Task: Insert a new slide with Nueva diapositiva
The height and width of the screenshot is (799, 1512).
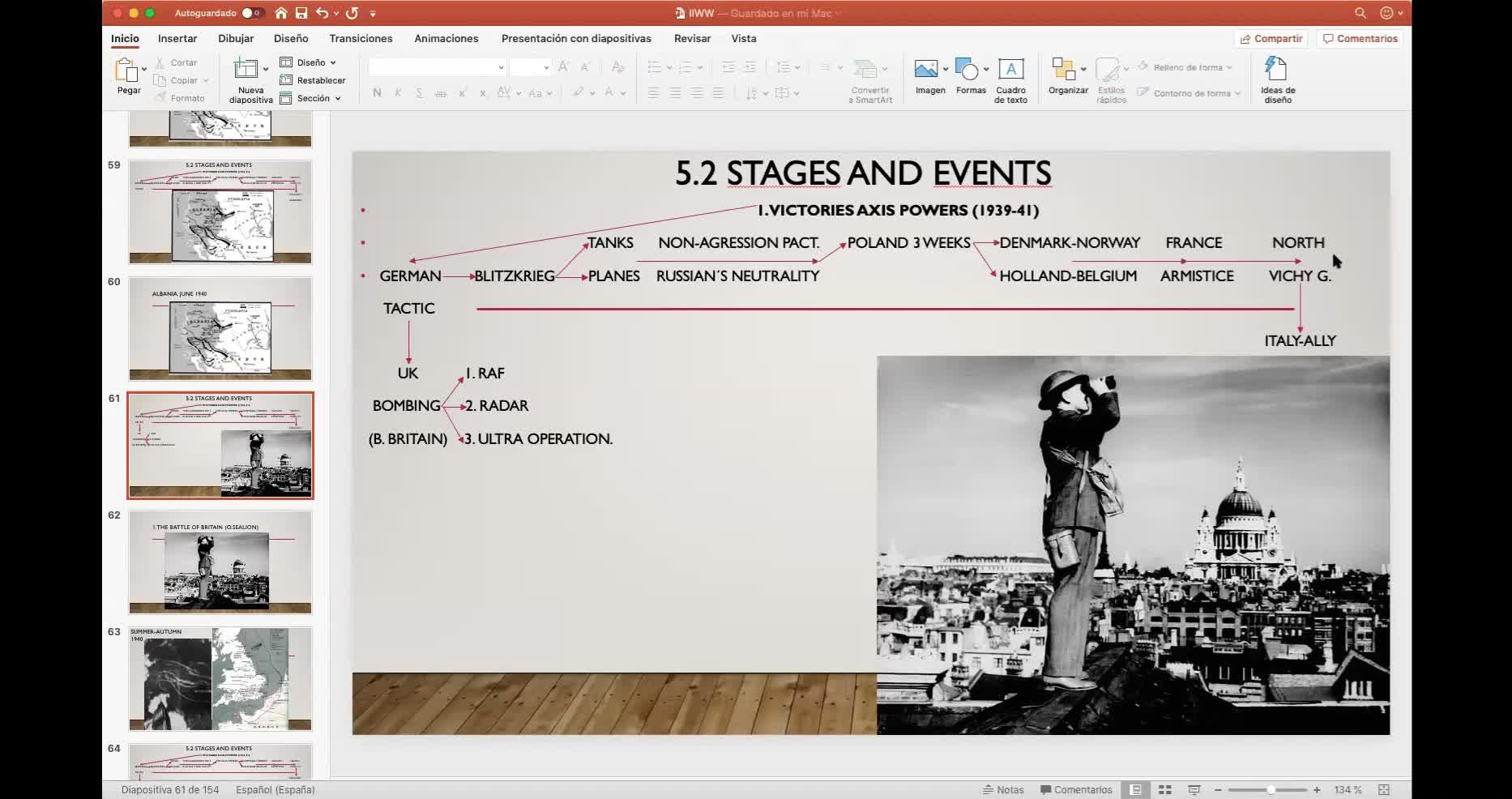Action: coord(246,71)
